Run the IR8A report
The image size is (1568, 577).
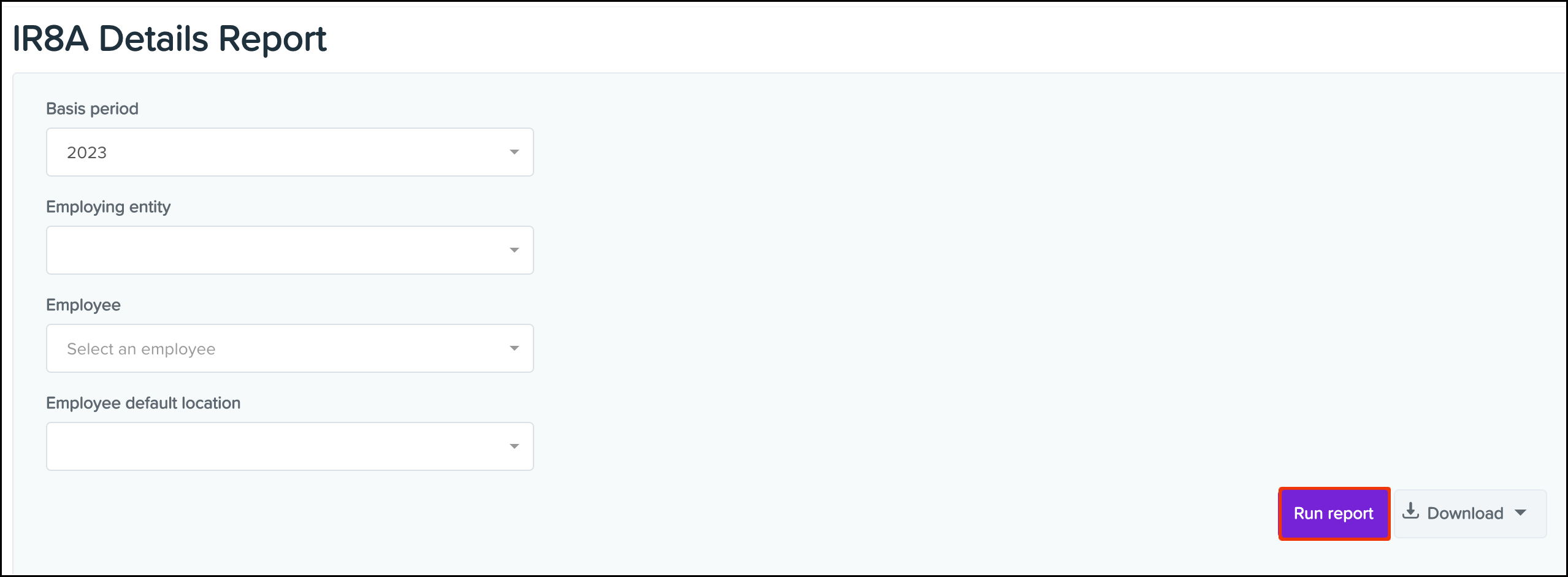pyautogui.click(x=1333, y=513)
